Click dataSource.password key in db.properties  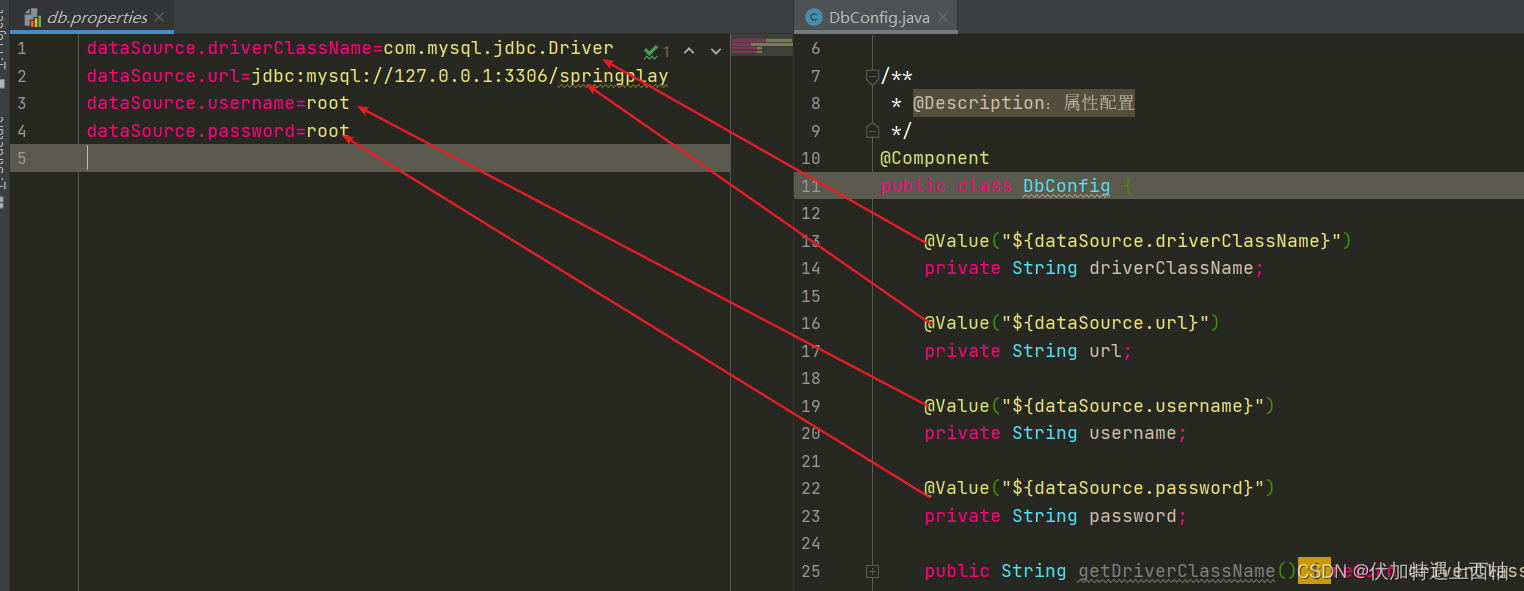191,131
